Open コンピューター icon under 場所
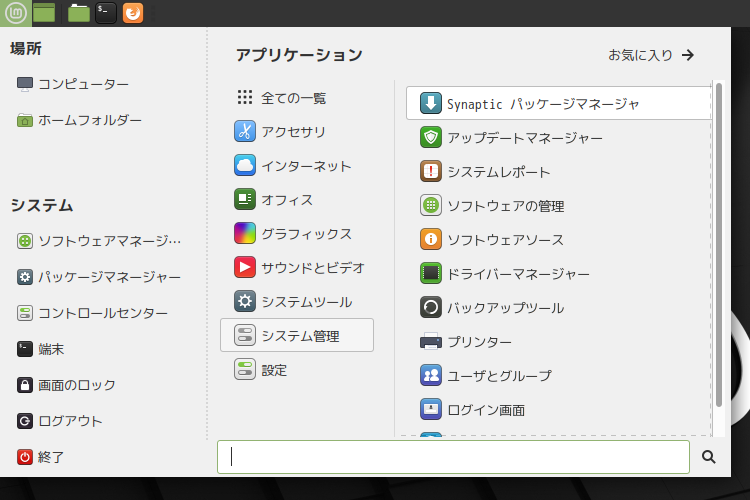Image resolution: width=750 pixels, height=500 pixels. pyautogui.click(x=25, y=84)
